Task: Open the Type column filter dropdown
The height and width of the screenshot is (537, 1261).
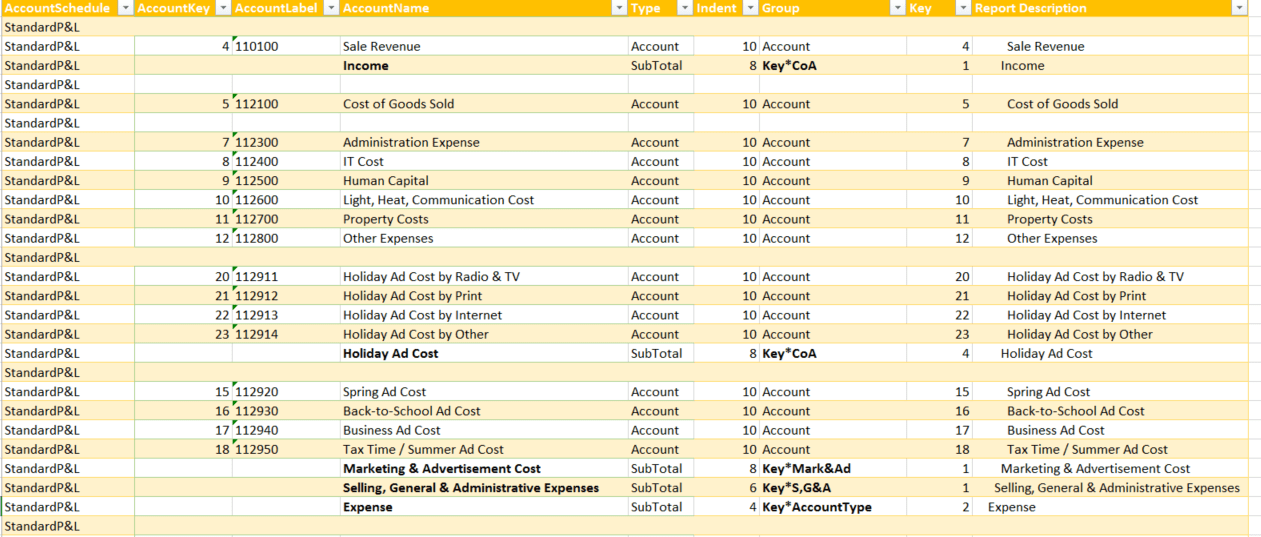Action: [685, 8]
